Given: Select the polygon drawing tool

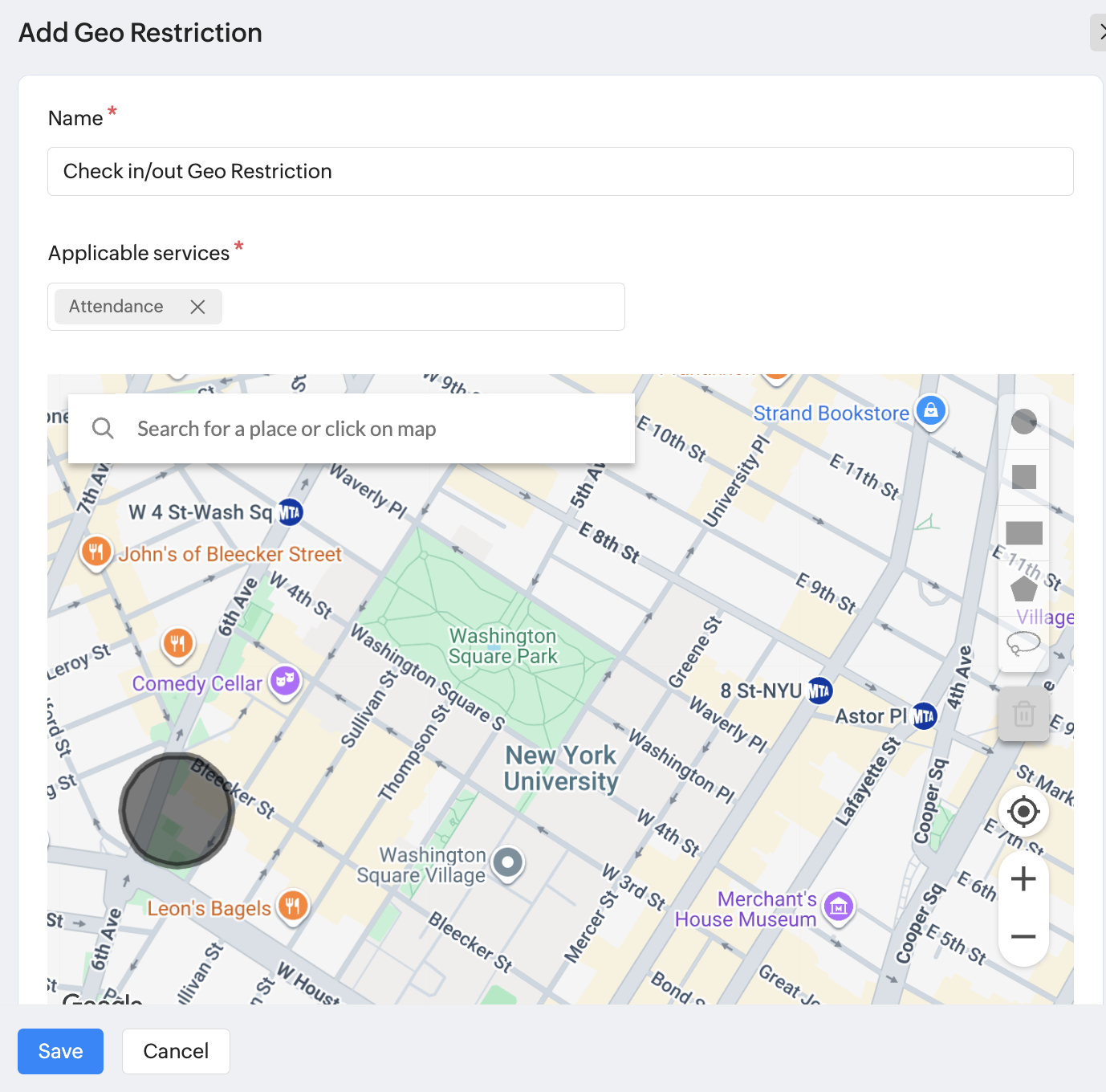Looking at the screenshot, I should (x=1023, y=589).
